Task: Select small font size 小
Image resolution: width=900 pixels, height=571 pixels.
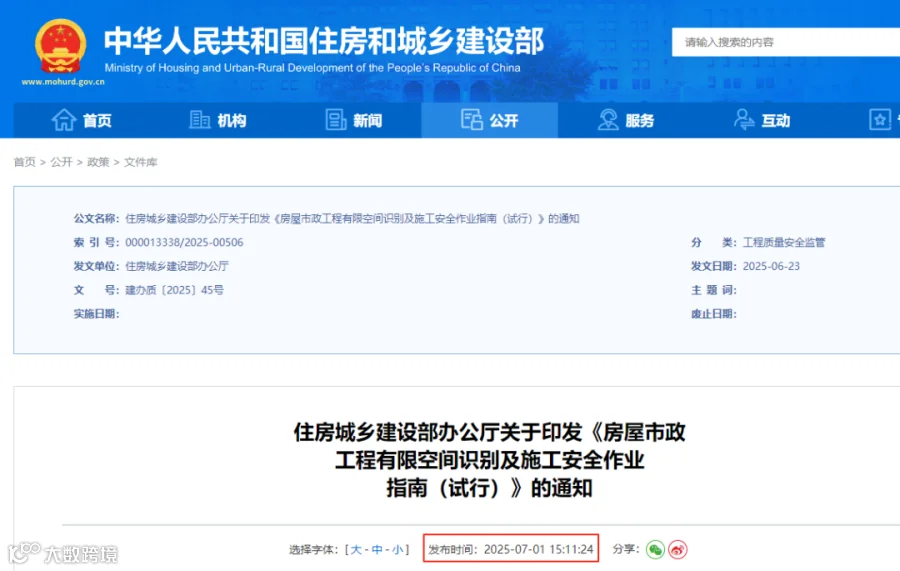Action: pyautogui.click(x=398, y=550)
